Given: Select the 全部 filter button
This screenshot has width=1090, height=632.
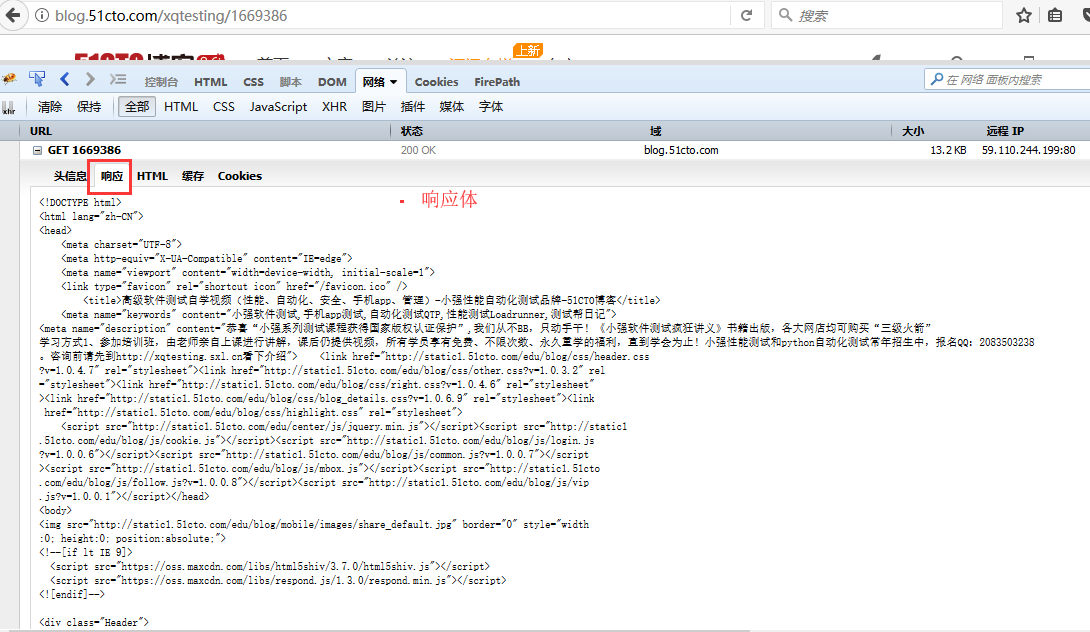Looking at the screenshot, I should (137, 106).
